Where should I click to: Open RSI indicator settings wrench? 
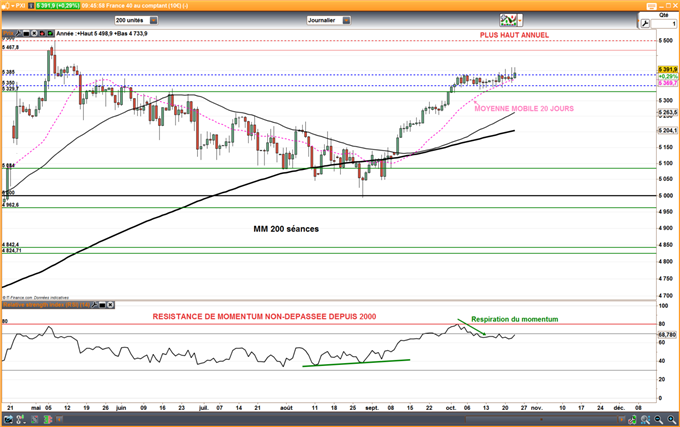pyautogui.click(x=94, y=305)
